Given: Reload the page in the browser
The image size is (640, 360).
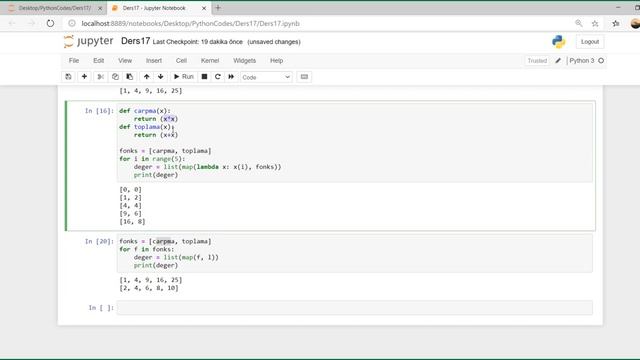Looking at the screenshot, I should 50,23.
